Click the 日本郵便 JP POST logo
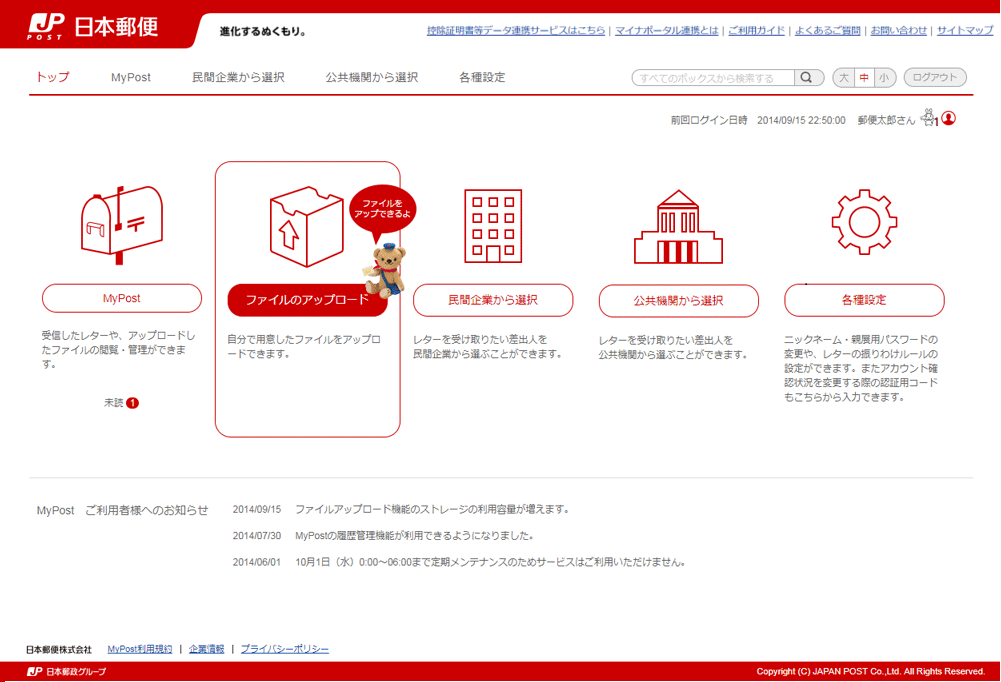The height and width of the screenshot is (682, 1001). point(93,27)
